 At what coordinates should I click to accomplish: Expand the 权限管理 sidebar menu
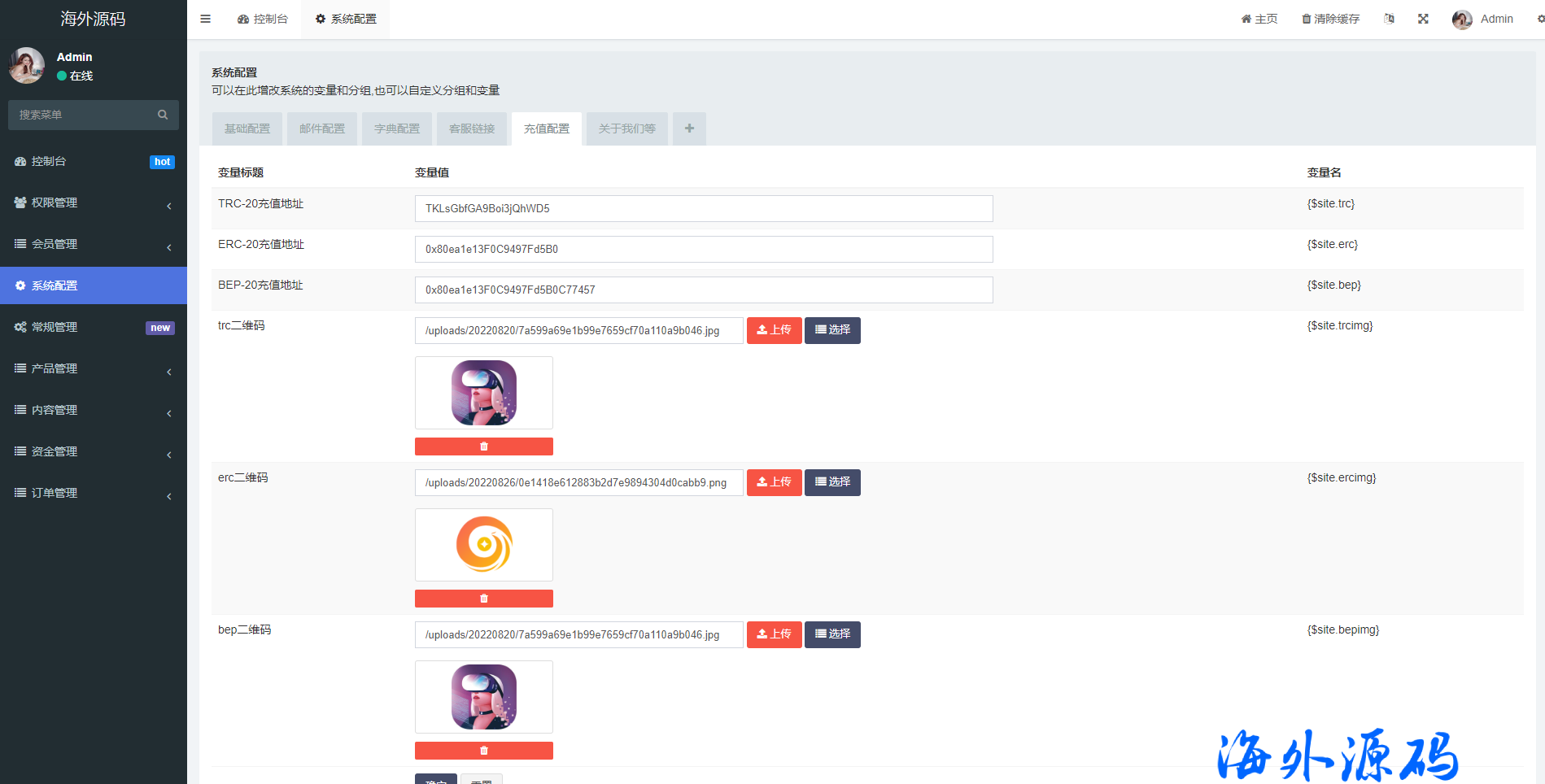coord(93,203)
